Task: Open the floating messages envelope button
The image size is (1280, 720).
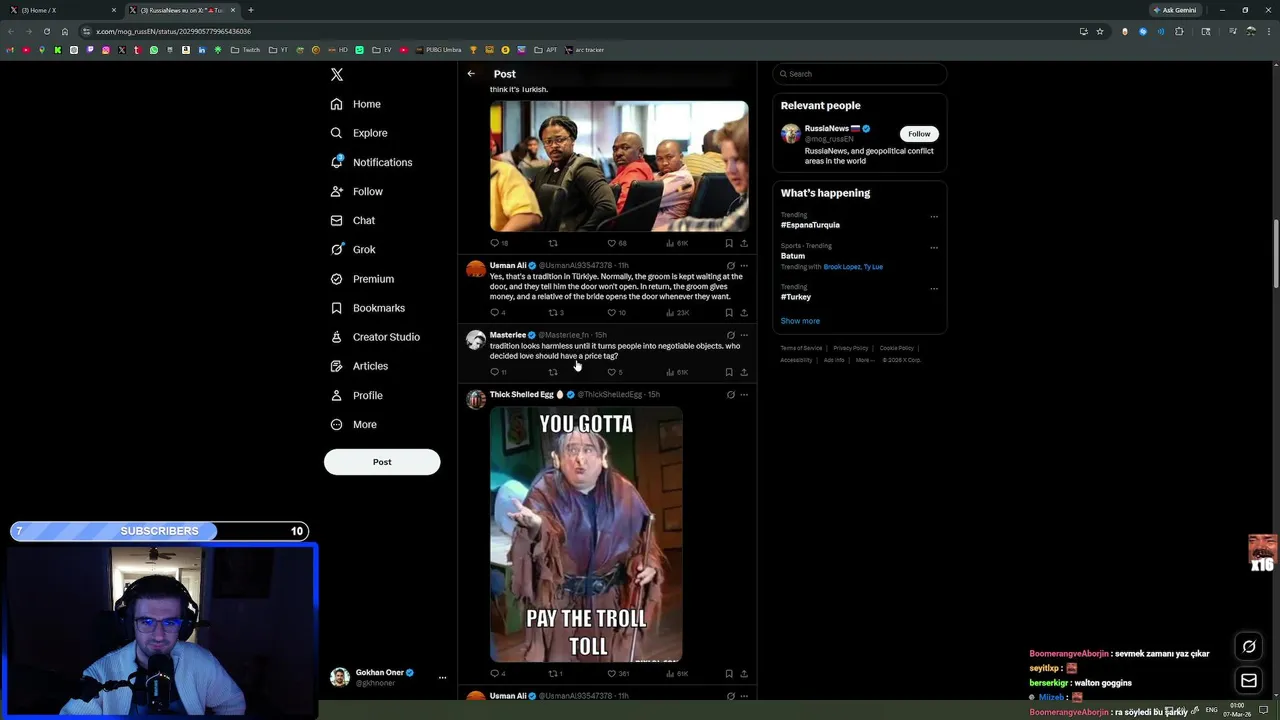Action: [1249, 681]
